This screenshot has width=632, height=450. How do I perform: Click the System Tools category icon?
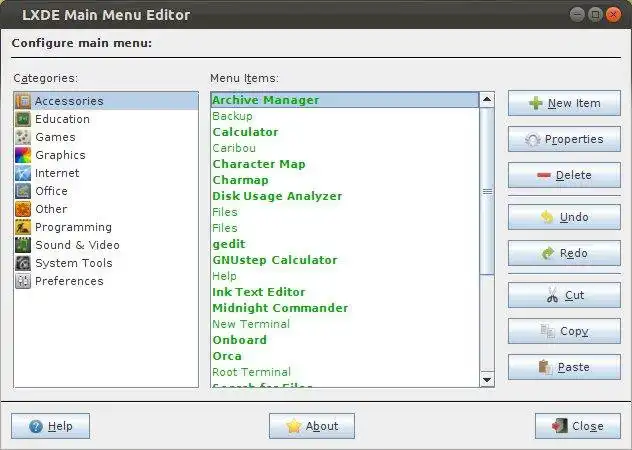pyautogui.click(x=23, y=263)
